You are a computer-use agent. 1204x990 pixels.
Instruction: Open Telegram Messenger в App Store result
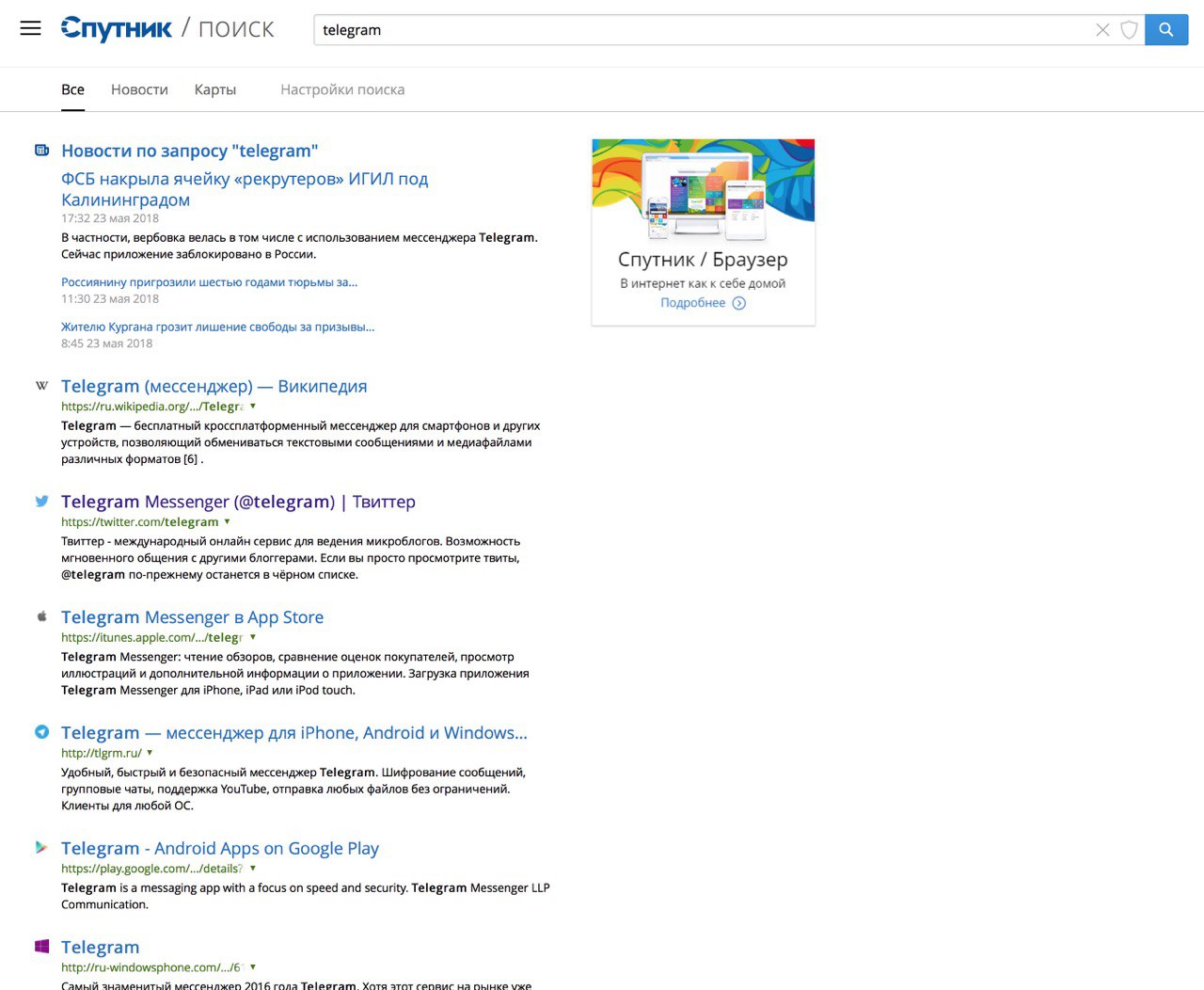coord(192,617)
